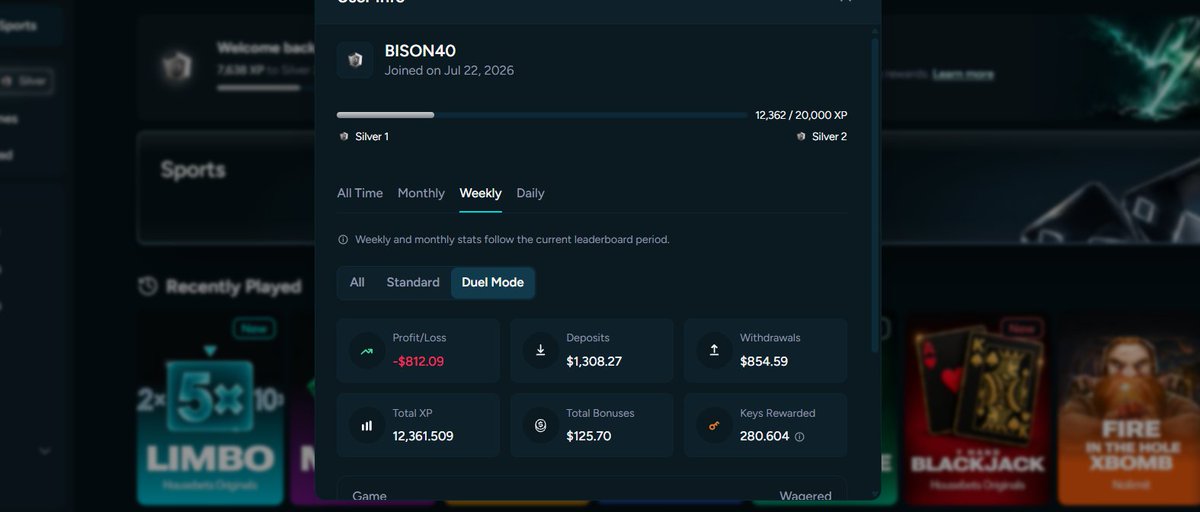Viewport: 1200px width, 512px height.
Task: Open the Daily stats tab
Action: [x=530, y=193]
